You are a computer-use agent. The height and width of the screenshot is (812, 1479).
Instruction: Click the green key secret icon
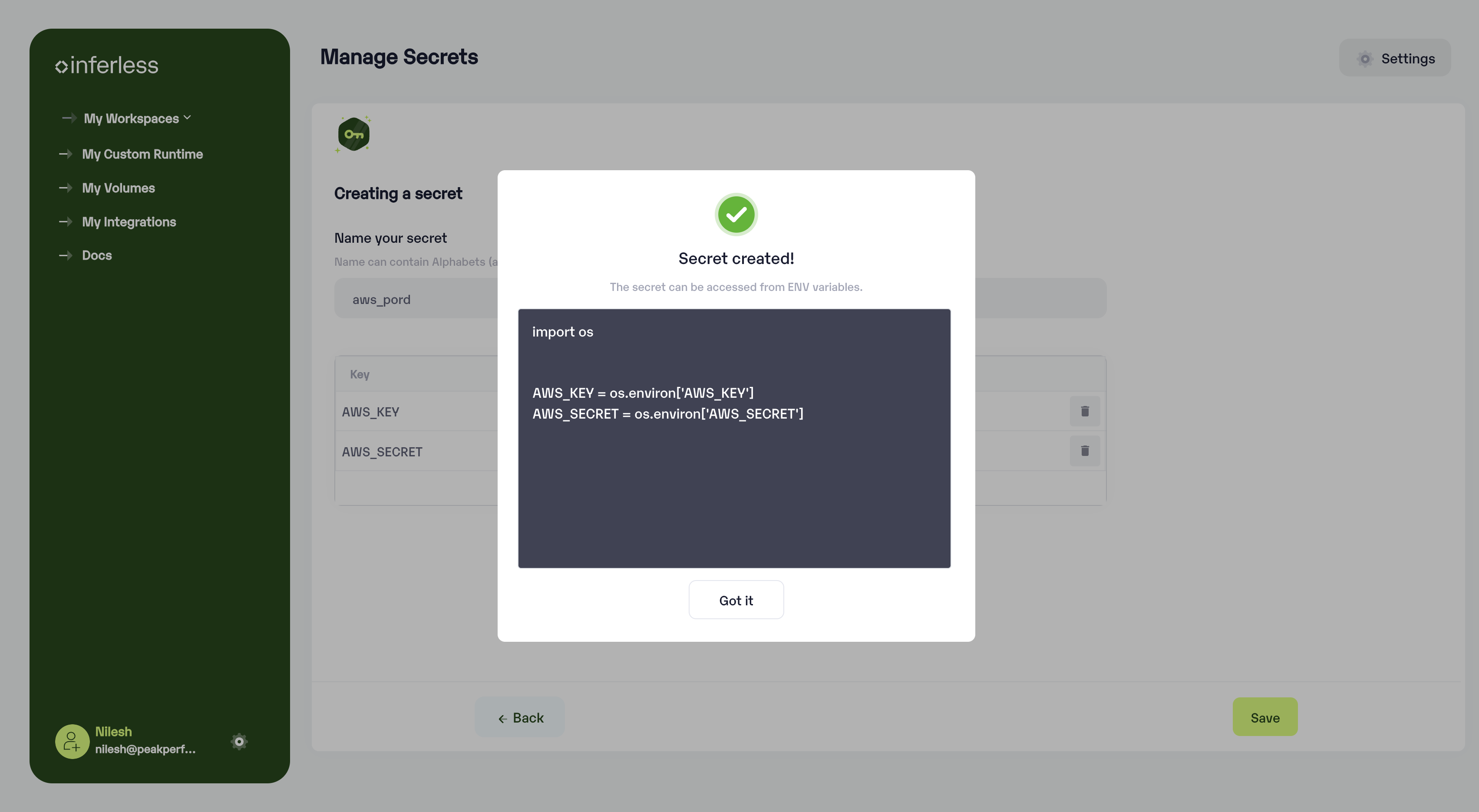(353, 134)
